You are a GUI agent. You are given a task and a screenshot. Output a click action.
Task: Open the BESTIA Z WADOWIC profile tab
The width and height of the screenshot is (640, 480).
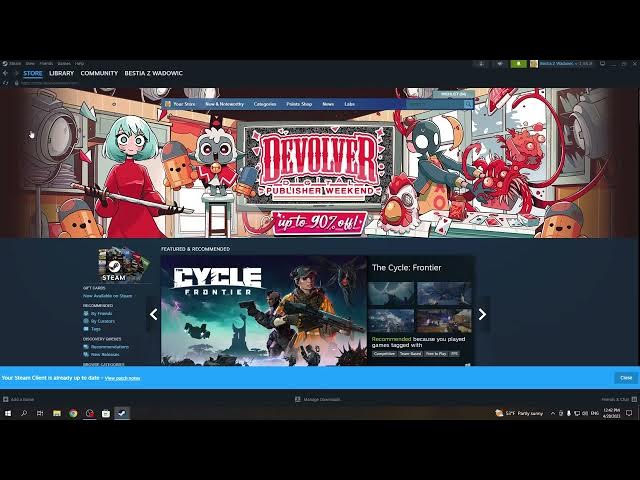click(153, 73)
